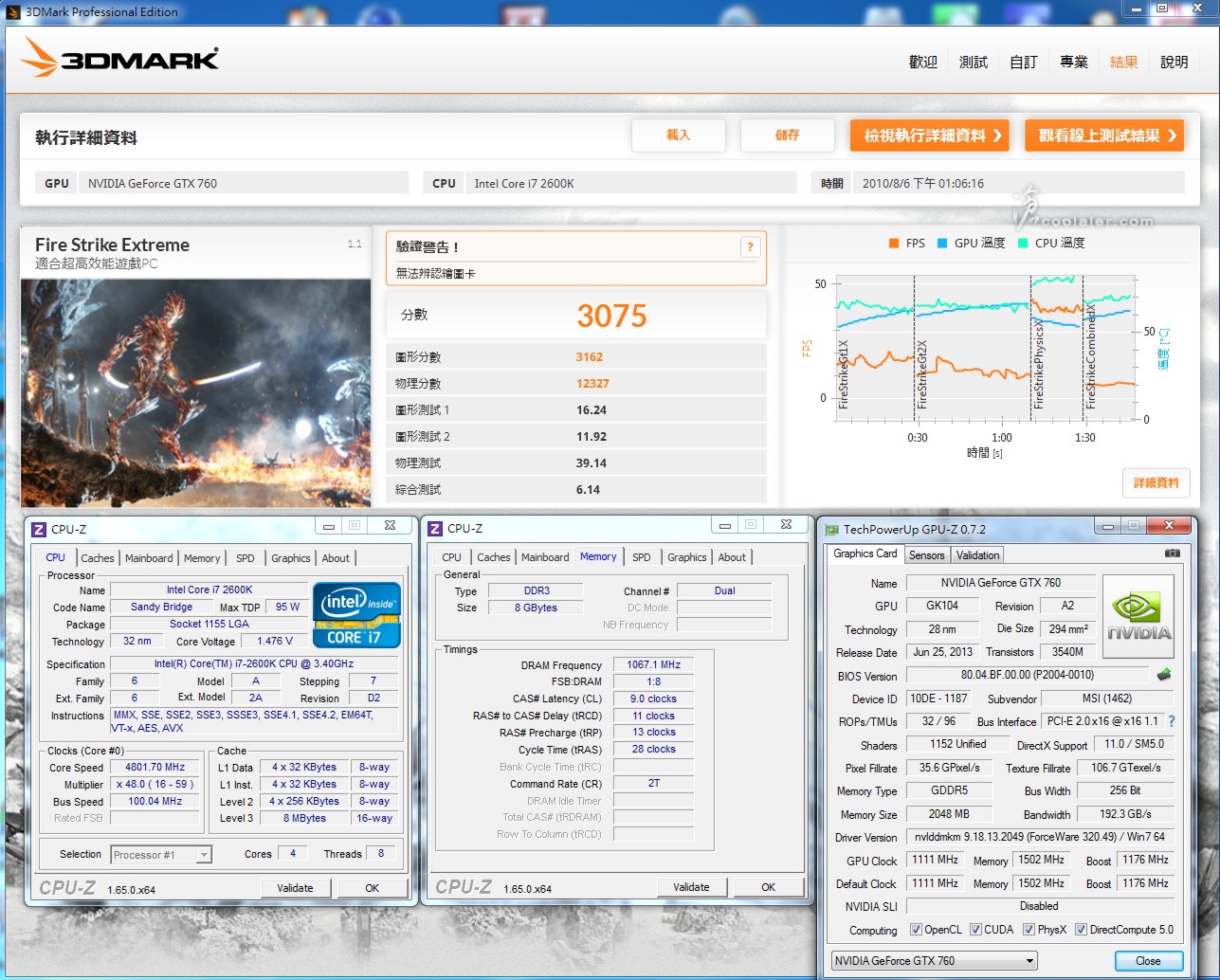Click the GPU-Z Driver Version field
The height and width of the screenshot is (980, 1220).
(1040, 837)
